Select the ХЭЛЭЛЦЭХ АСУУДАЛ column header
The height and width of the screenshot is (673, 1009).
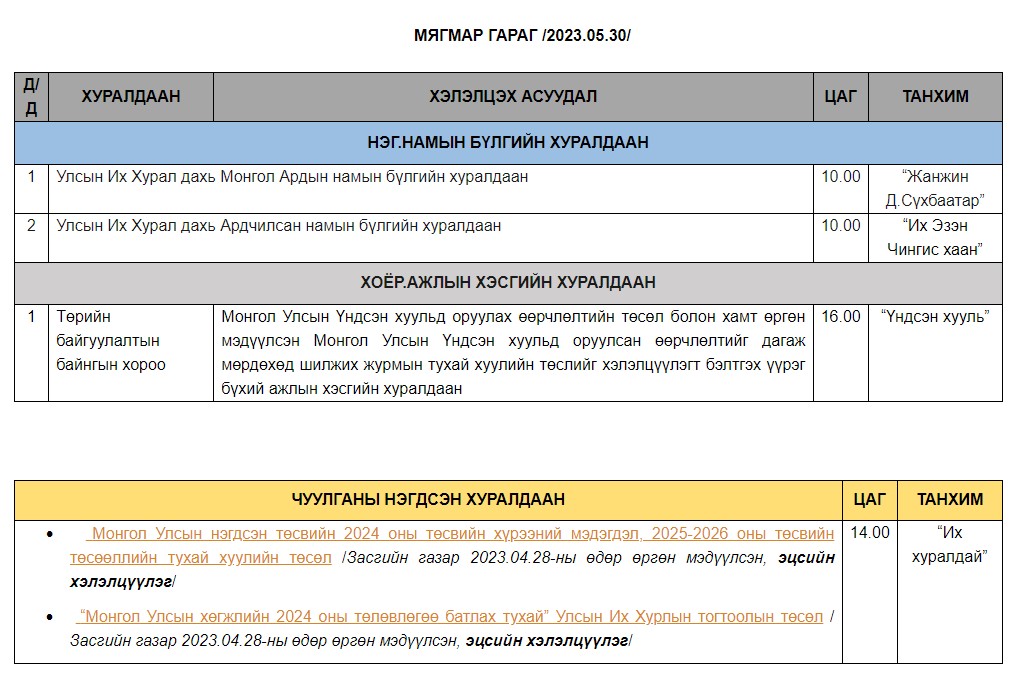point(513,97)
